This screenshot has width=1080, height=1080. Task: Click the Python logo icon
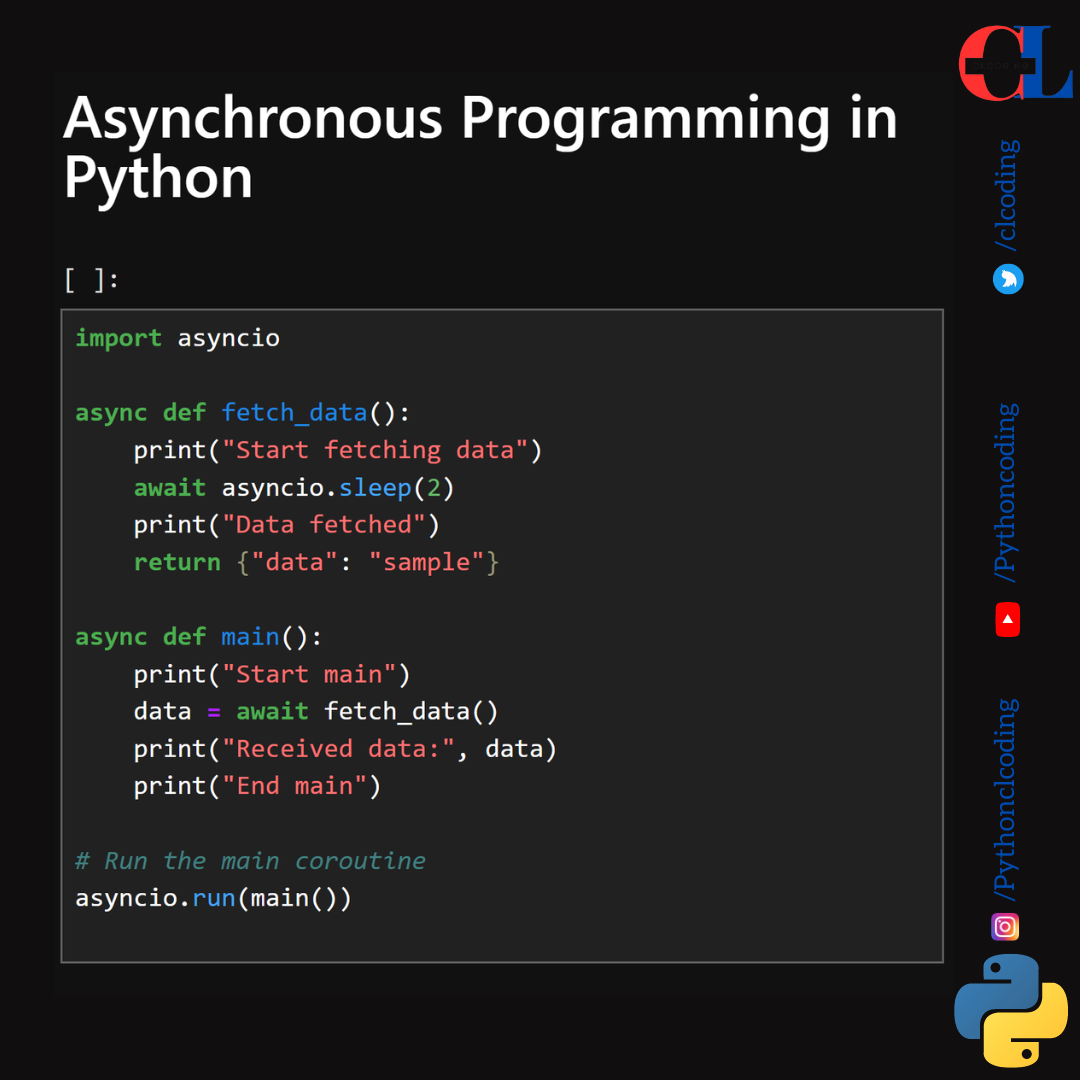click(x=1010, y=1010)
